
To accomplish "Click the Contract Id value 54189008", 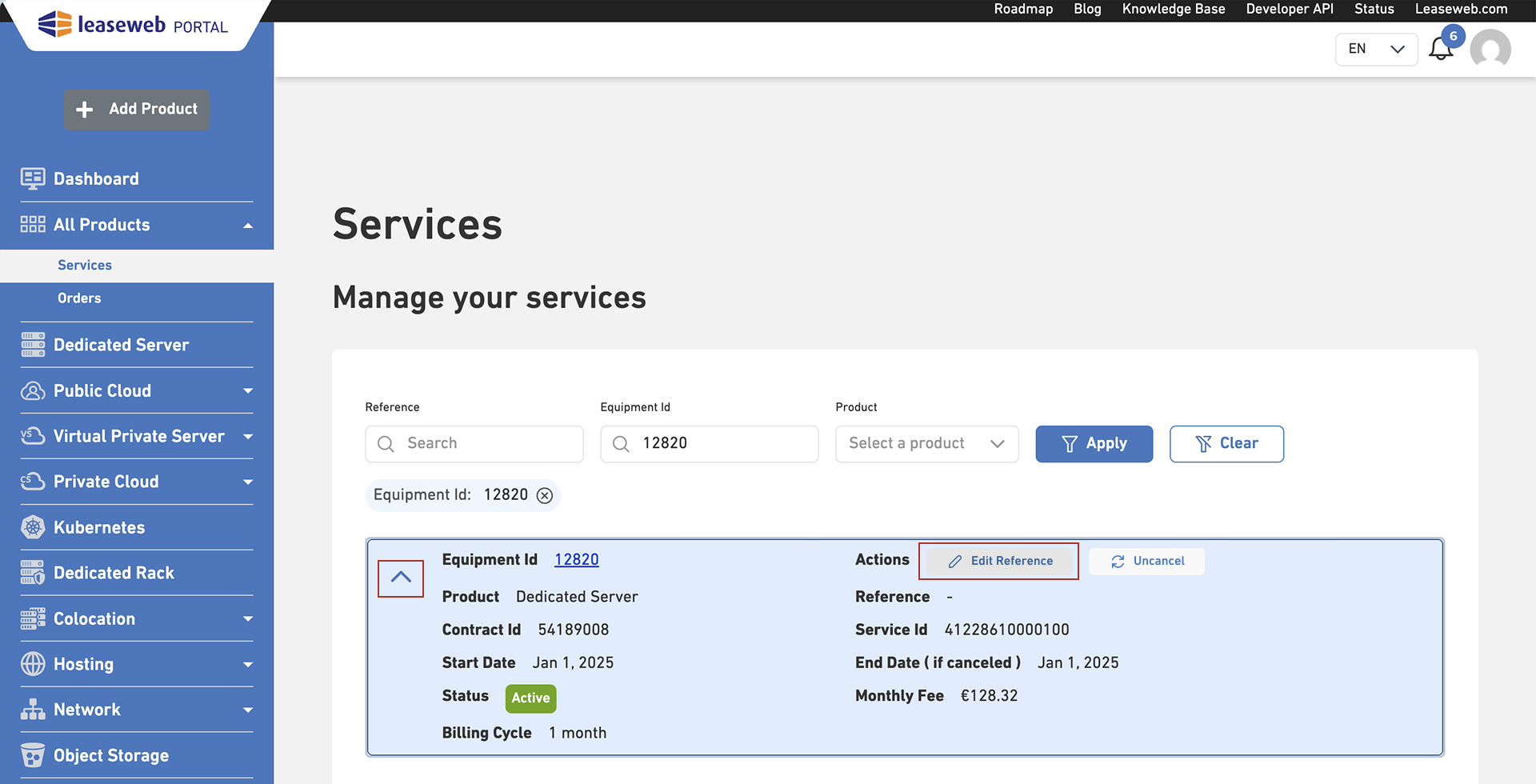I will (x=574, y=630).
